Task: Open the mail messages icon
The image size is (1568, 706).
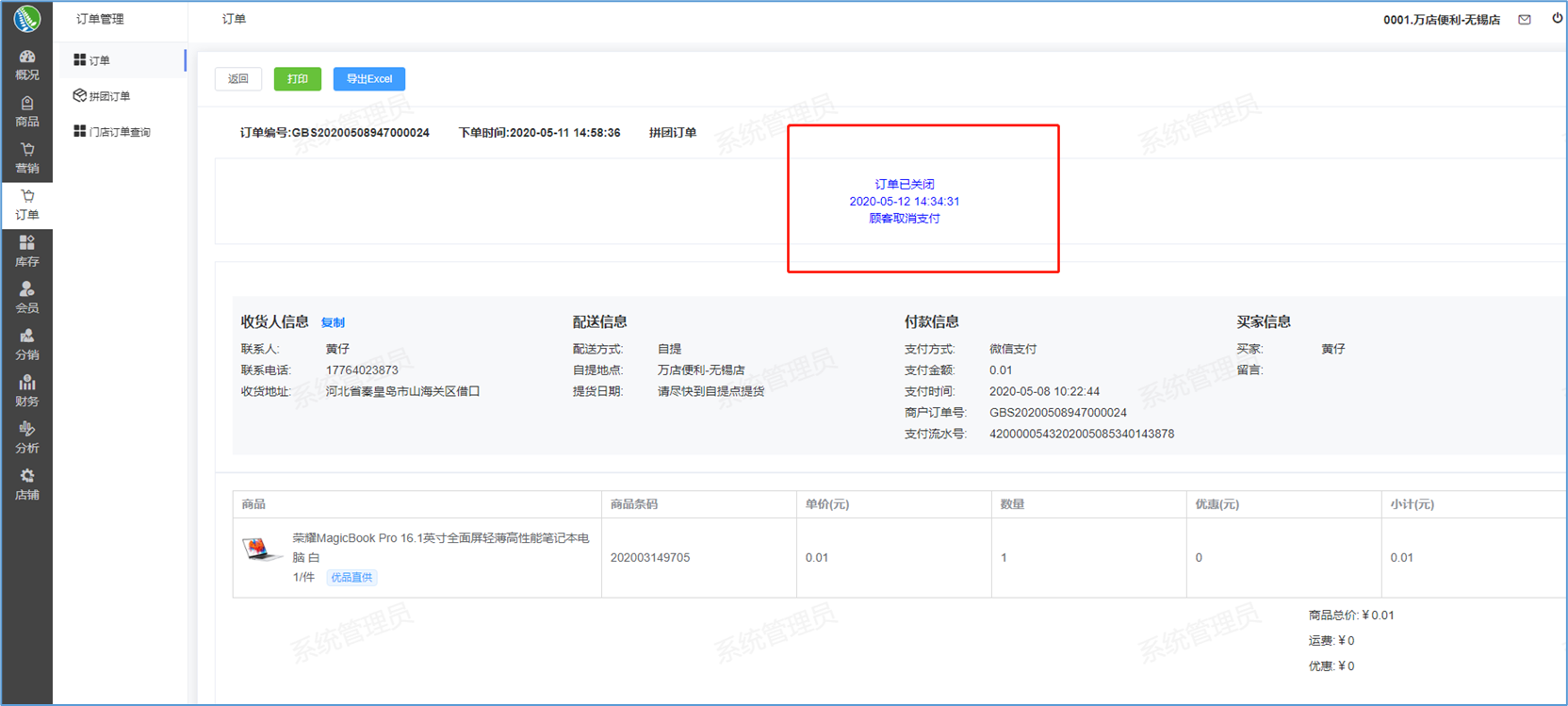Action: pyautogui.click(x=1525, y=20)
